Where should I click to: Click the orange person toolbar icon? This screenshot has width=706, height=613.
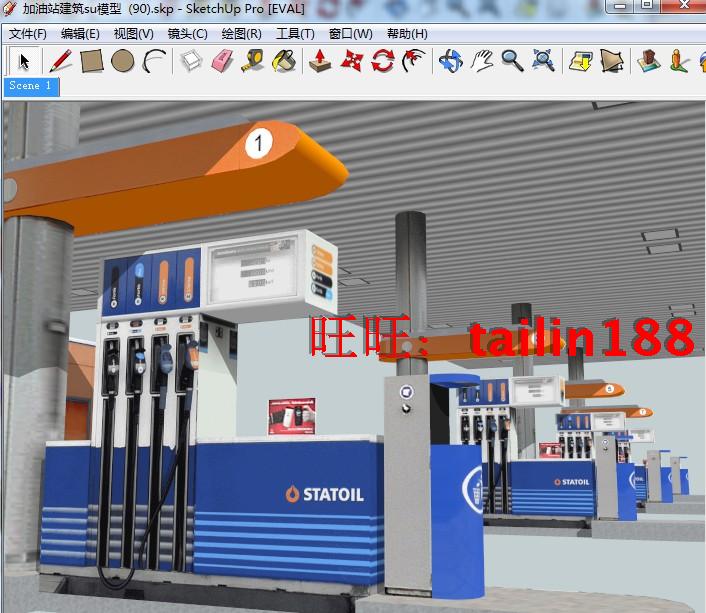(679, 61)
